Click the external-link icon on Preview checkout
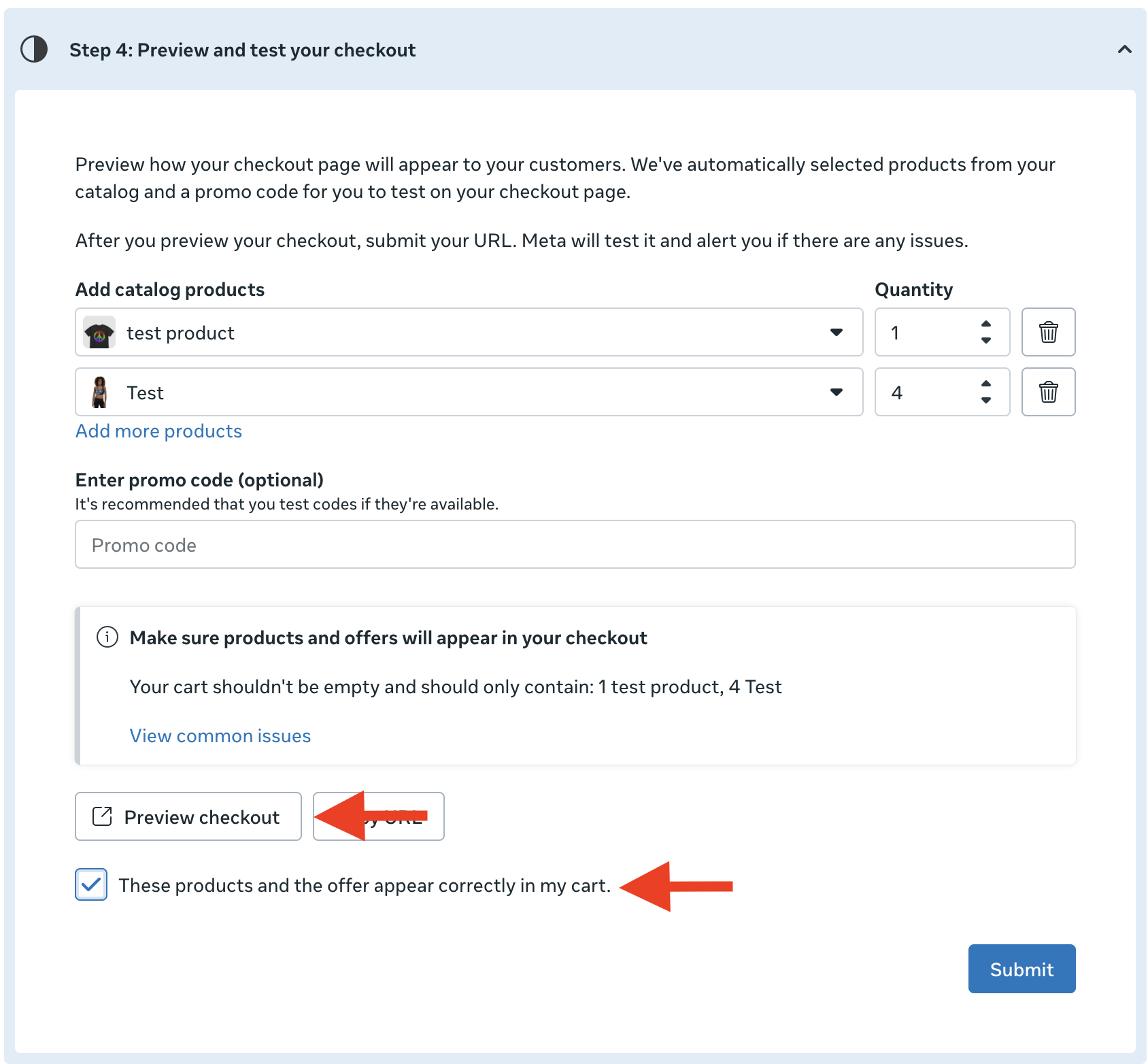The height and width of the screenshot is (1064, 1148). pyautogui.click(x=102, y=816)
